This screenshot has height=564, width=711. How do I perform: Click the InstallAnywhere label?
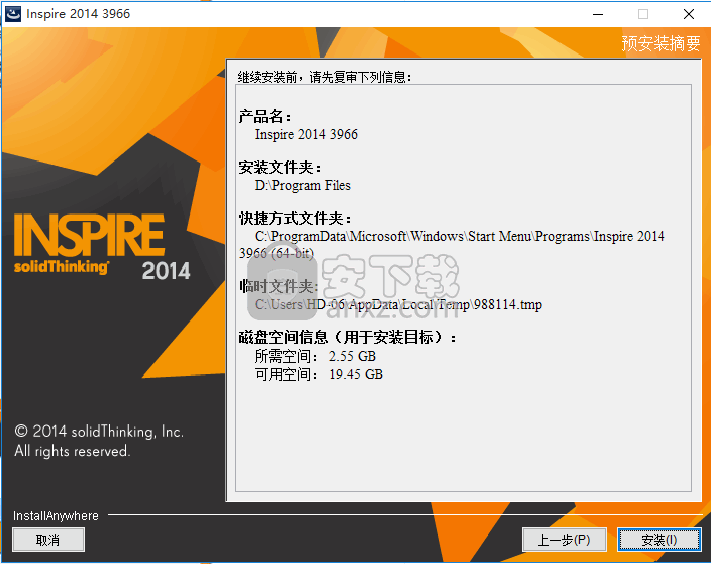(x=56, y=515)
